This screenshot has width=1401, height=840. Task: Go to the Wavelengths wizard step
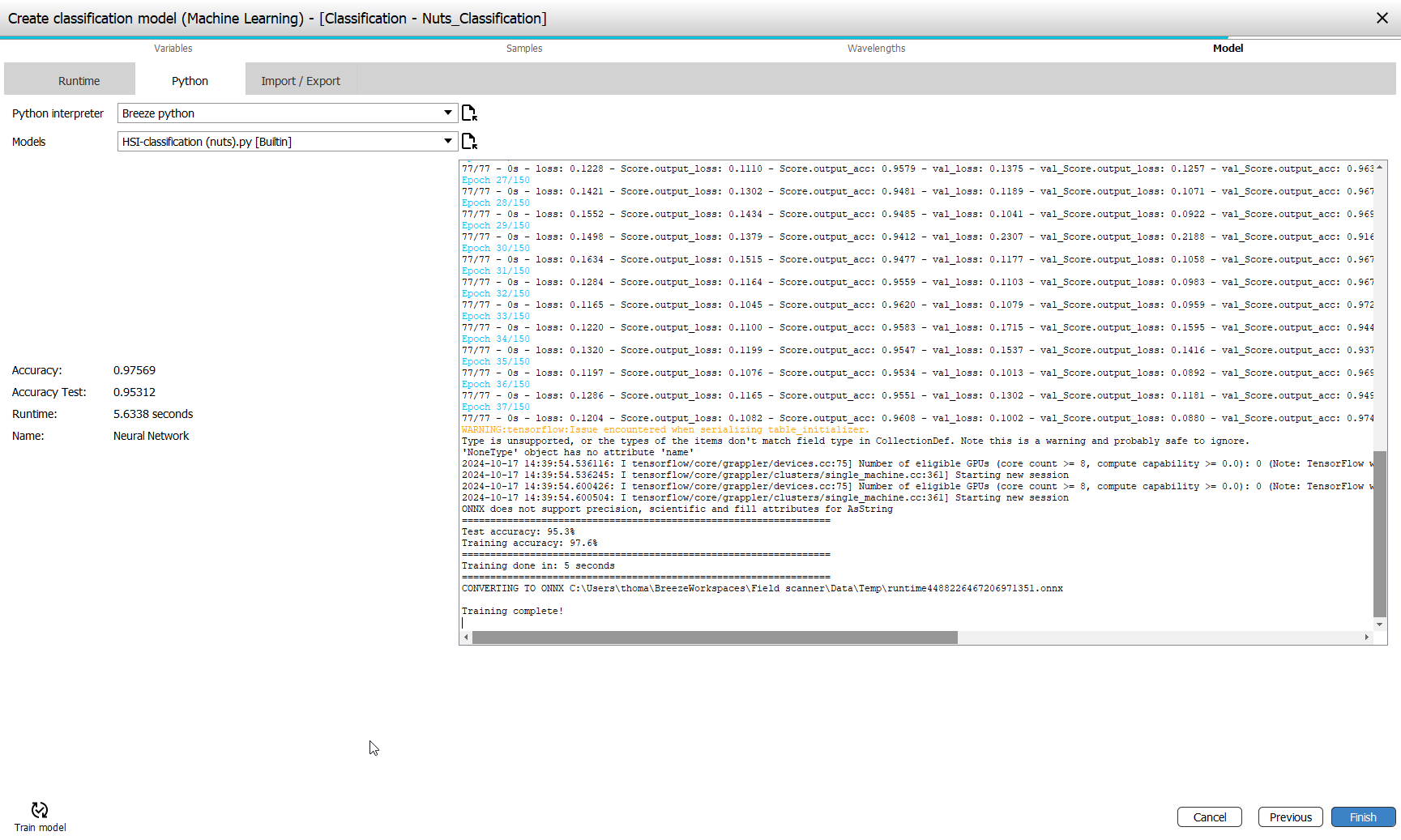pyautogui.click(x=876, y=49)
